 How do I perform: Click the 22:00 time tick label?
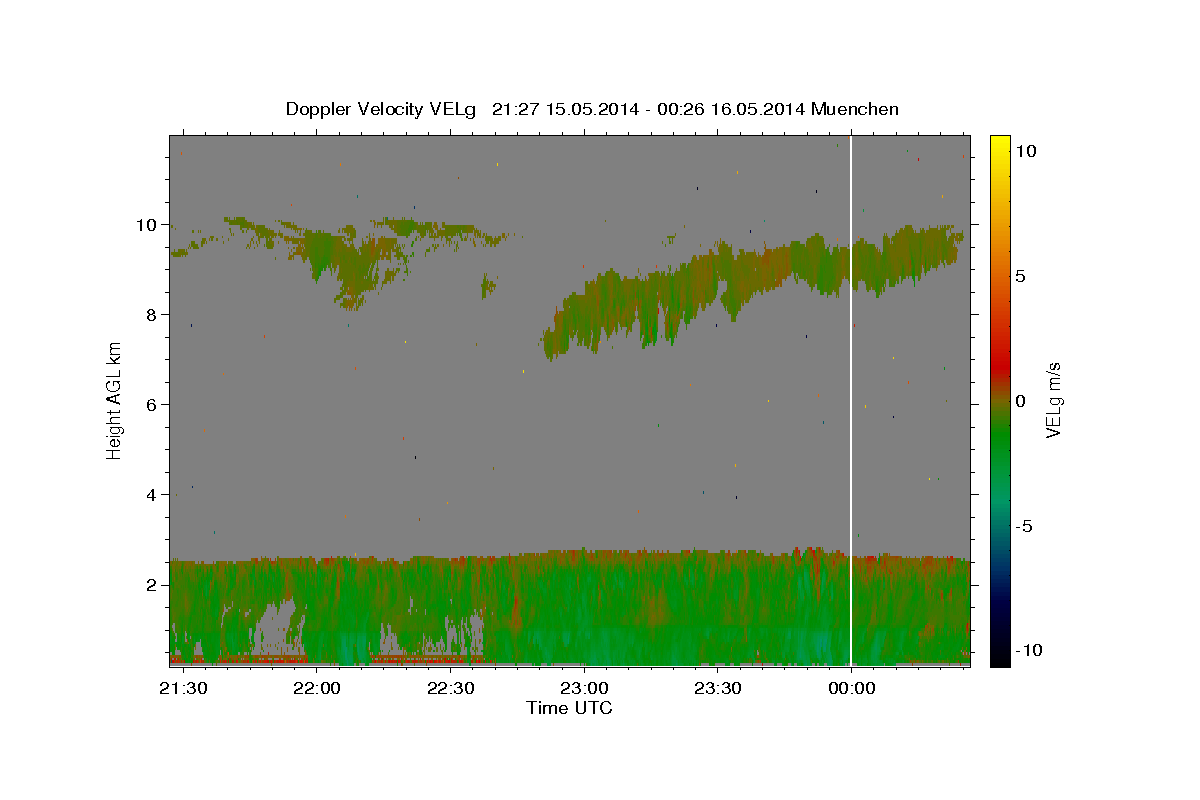point(317,688)
